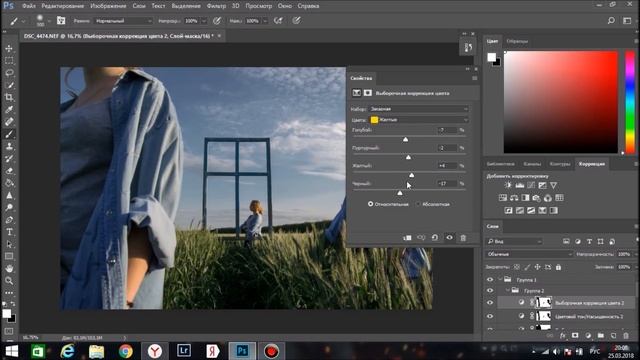Open the Файл menu
Screen dimensions: 640x360
tap(28, 6)
